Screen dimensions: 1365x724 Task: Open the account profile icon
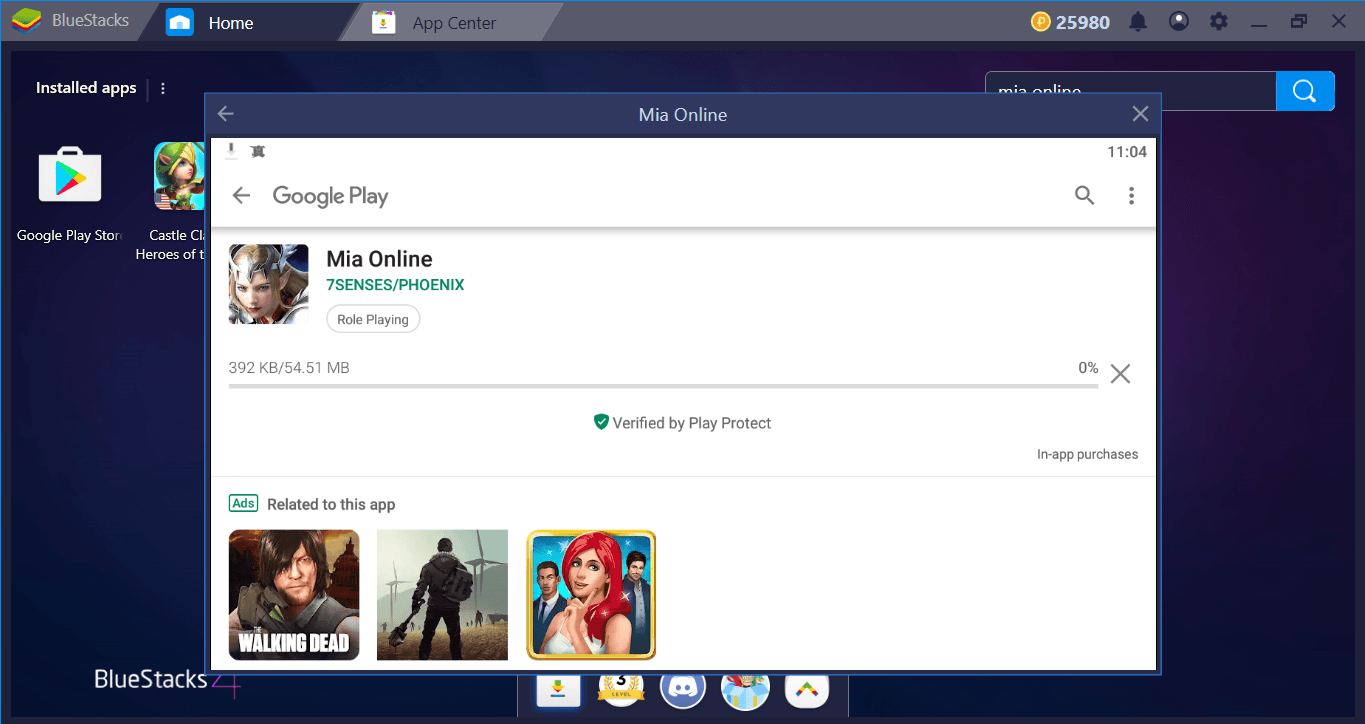[1179, 21]
